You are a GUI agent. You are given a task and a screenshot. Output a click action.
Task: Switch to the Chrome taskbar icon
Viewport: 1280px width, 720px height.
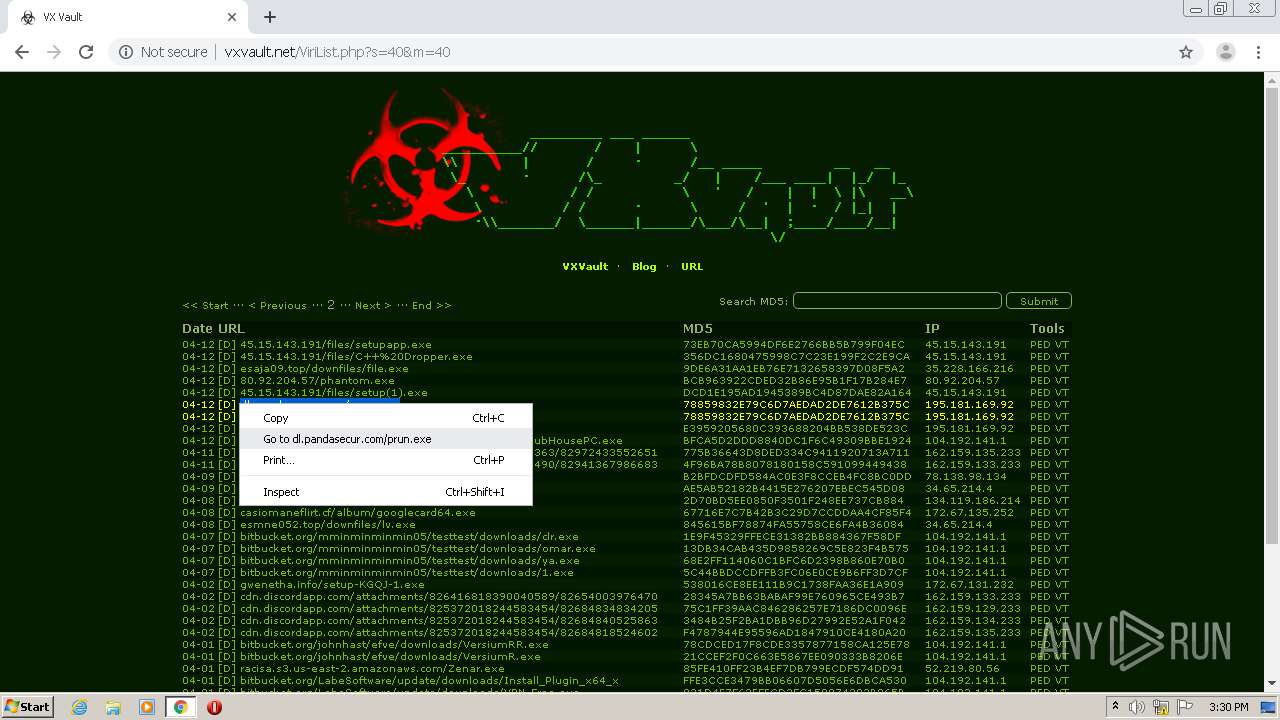(180, 707)
